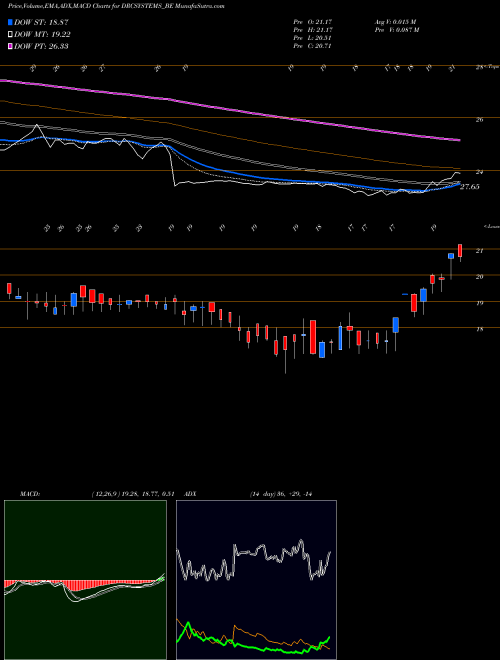The image size is (500, 660).
Task: Open the green MACD histogram chart panel
Action: point(85,580)
